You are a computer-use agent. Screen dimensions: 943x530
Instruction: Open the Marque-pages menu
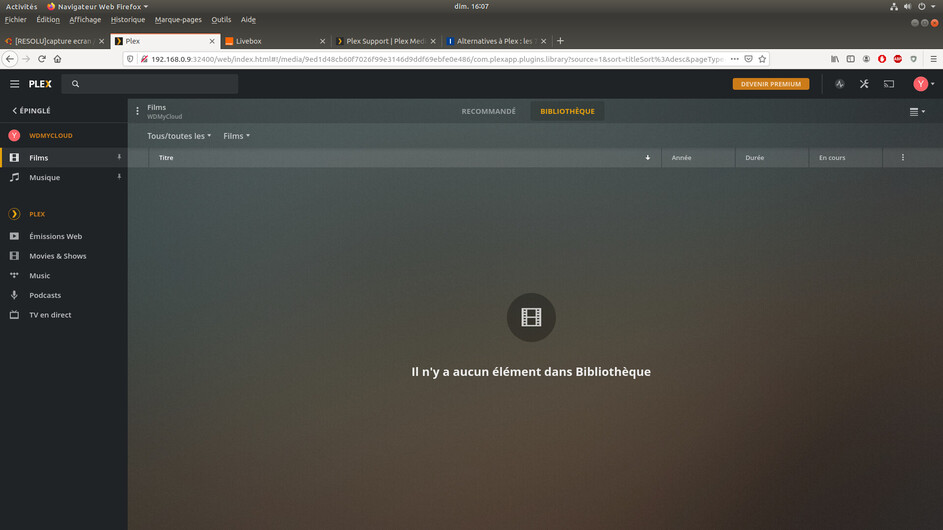[x=178, y=20]
